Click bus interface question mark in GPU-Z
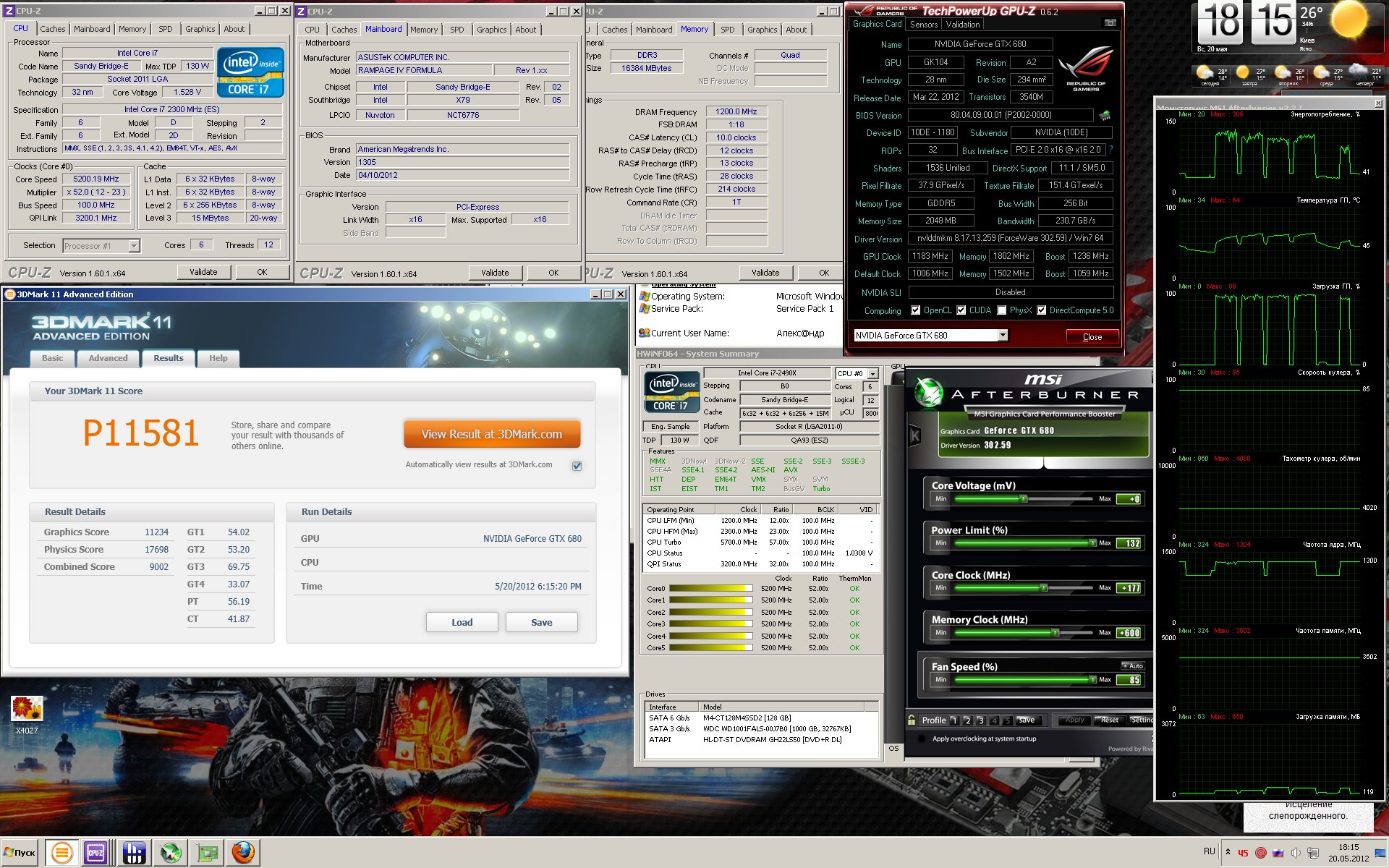The image size is (1389, 868). coord(1110,150)
